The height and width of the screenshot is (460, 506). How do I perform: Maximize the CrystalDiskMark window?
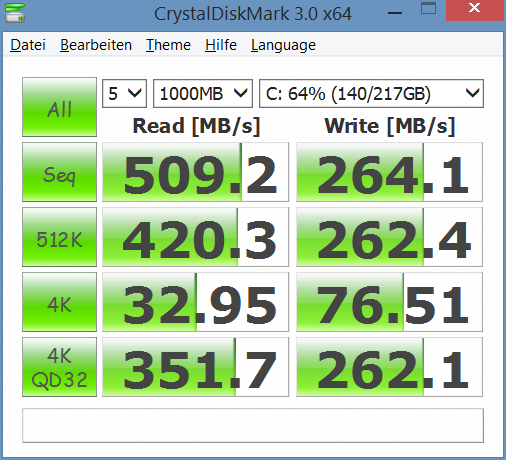(x=428, y=9)
